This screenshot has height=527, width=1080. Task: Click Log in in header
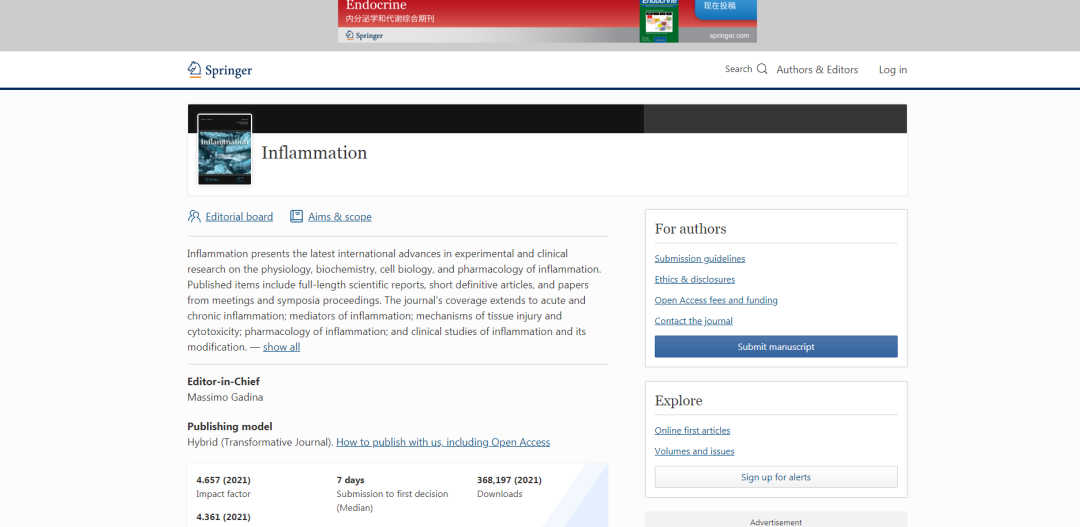[892, 70]
